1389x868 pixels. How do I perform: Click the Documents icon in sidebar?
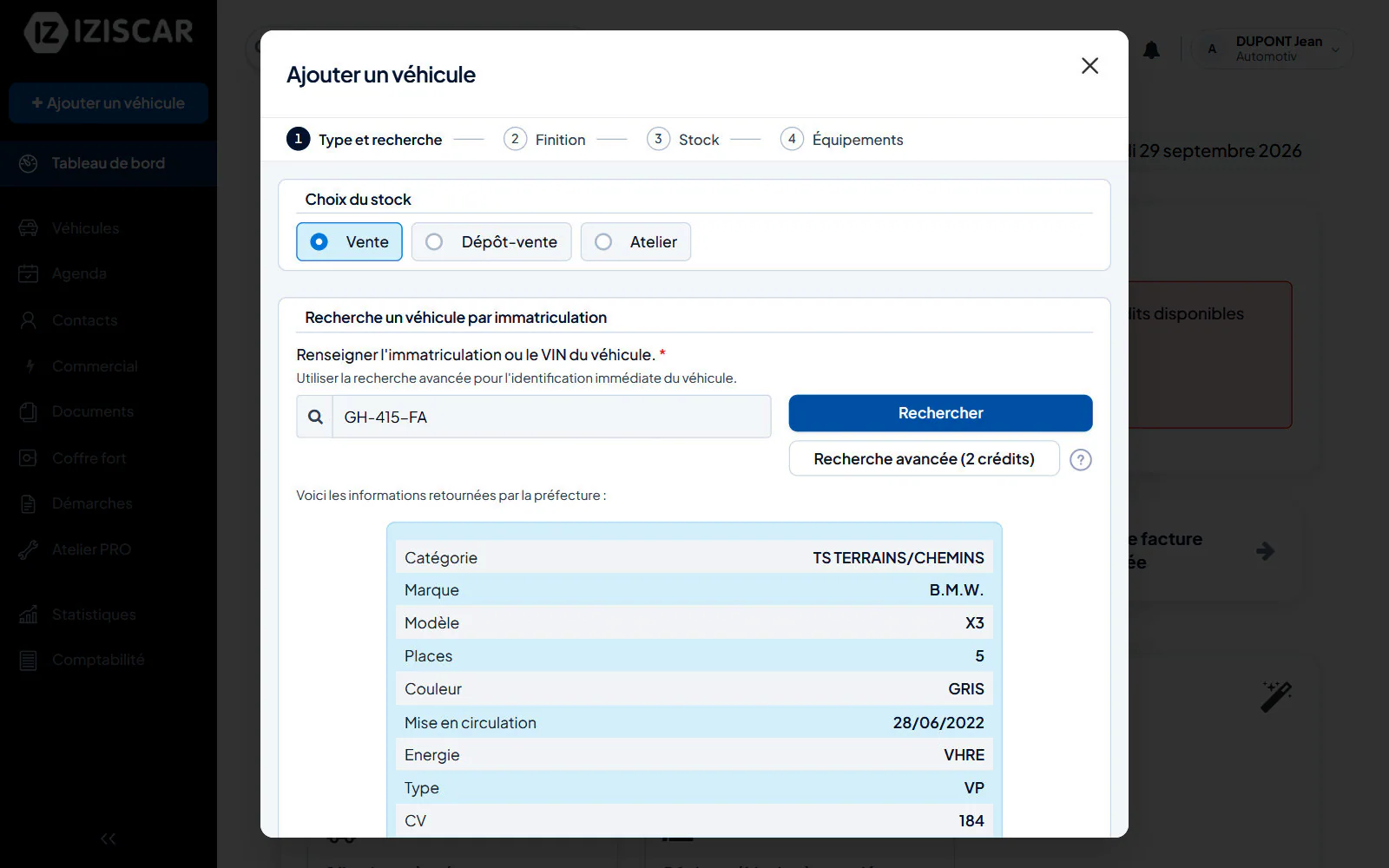click(29, 411)
